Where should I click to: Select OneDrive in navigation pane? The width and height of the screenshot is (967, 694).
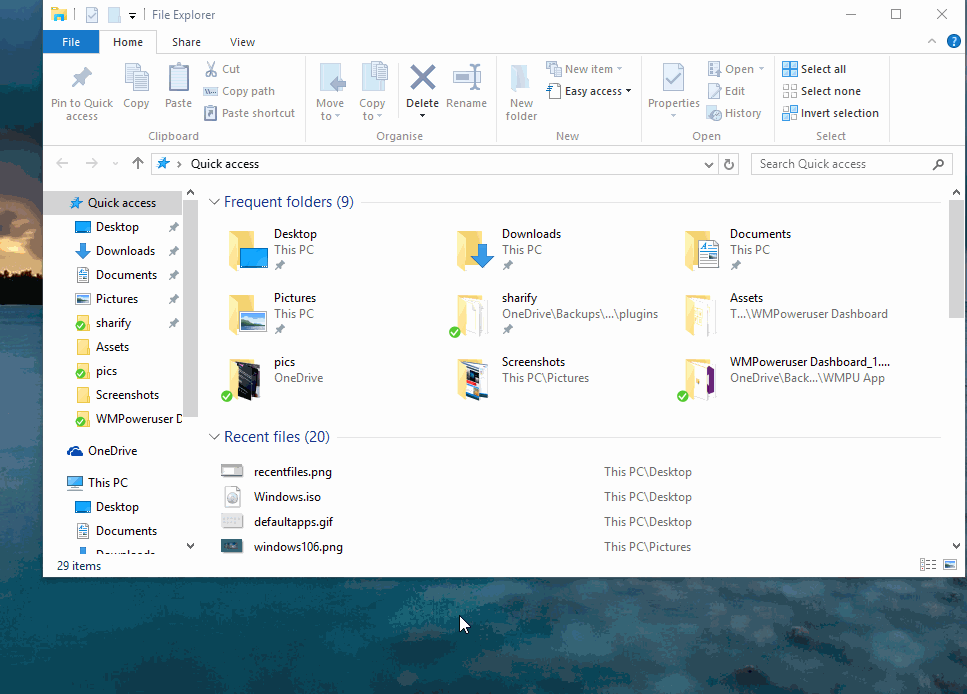click(112, 451)
